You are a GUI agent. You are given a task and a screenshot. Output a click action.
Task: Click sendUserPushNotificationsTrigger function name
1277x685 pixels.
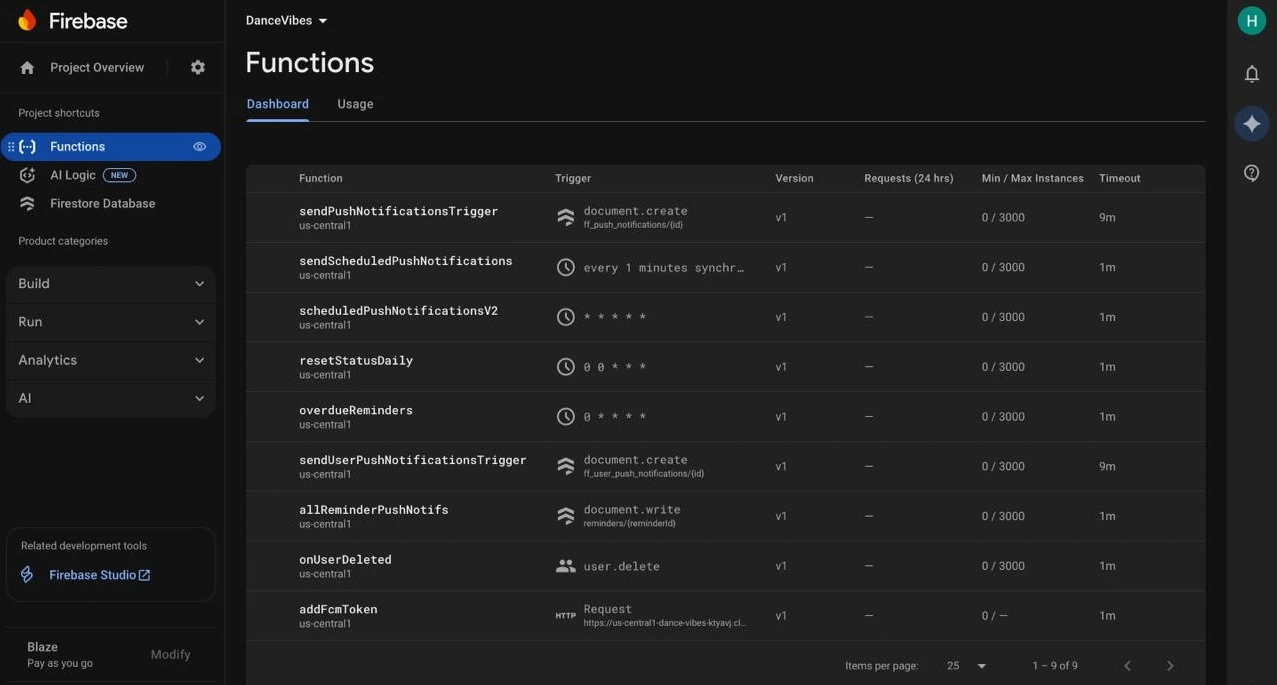click(413, 460)
